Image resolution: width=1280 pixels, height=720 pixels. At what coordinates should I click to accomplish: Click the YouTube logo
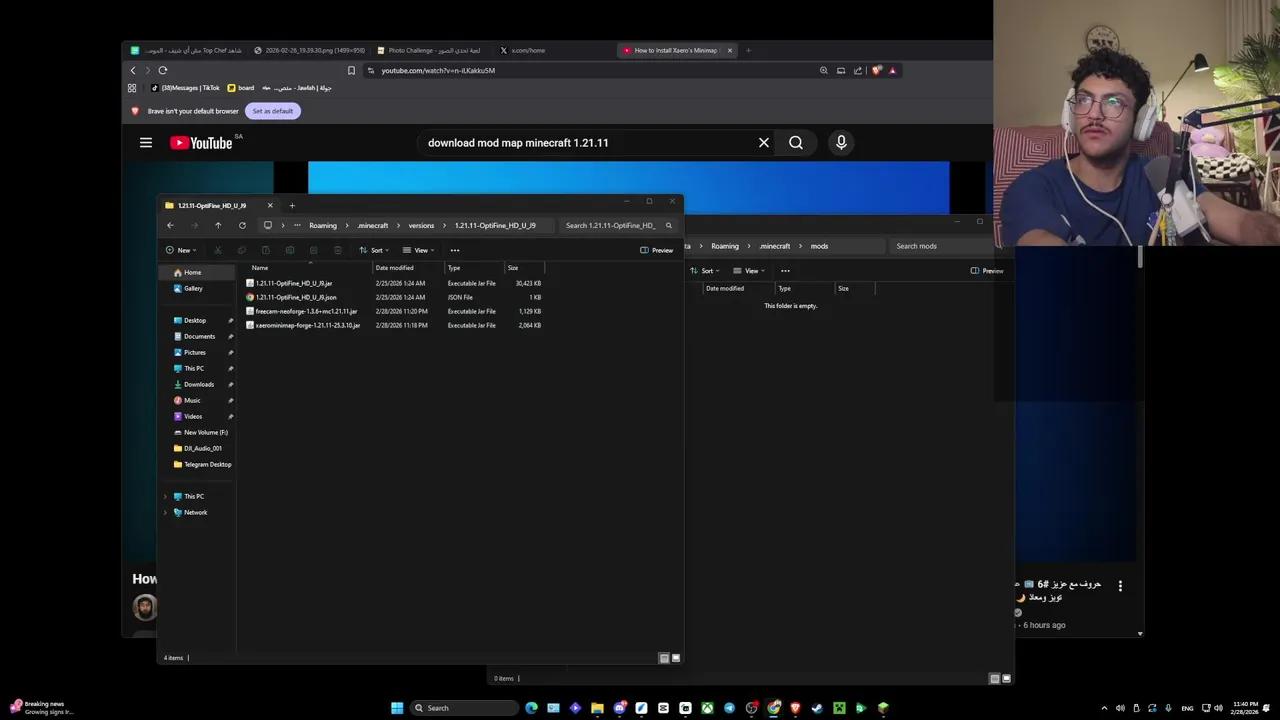pos(201,143)
